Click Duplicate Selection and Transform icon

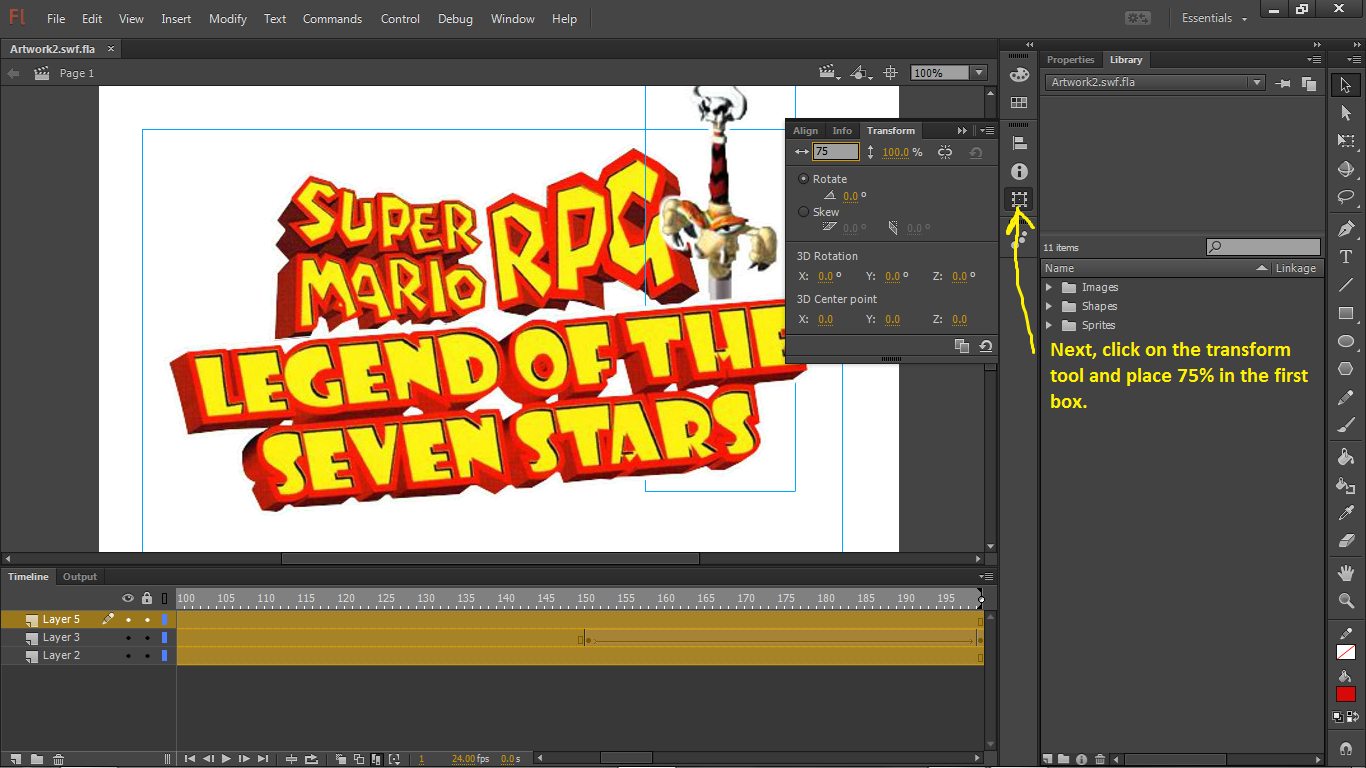point(962,346)
